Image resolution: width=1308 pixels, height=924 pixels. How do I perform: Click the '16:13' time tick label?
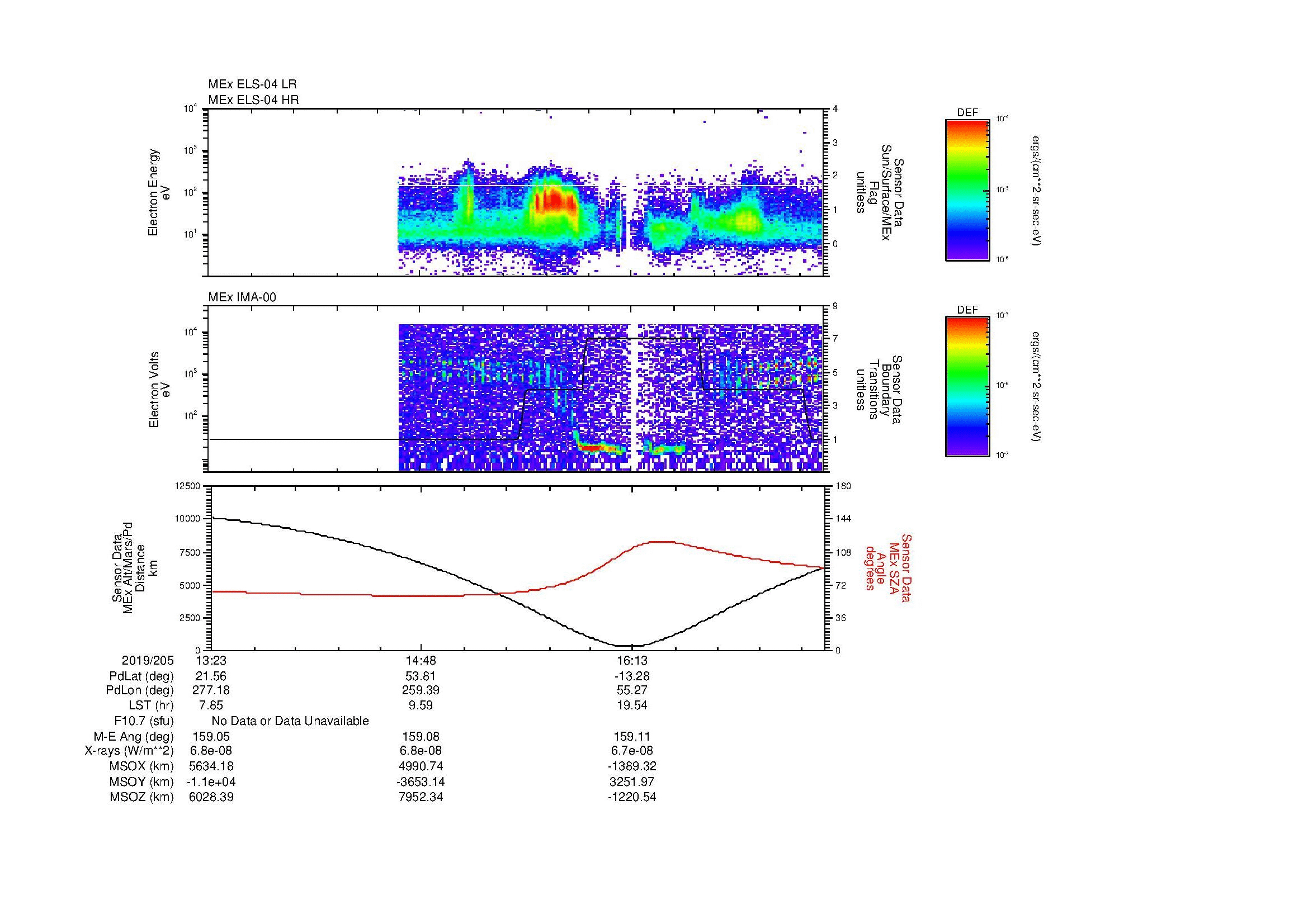coord(632,660)
